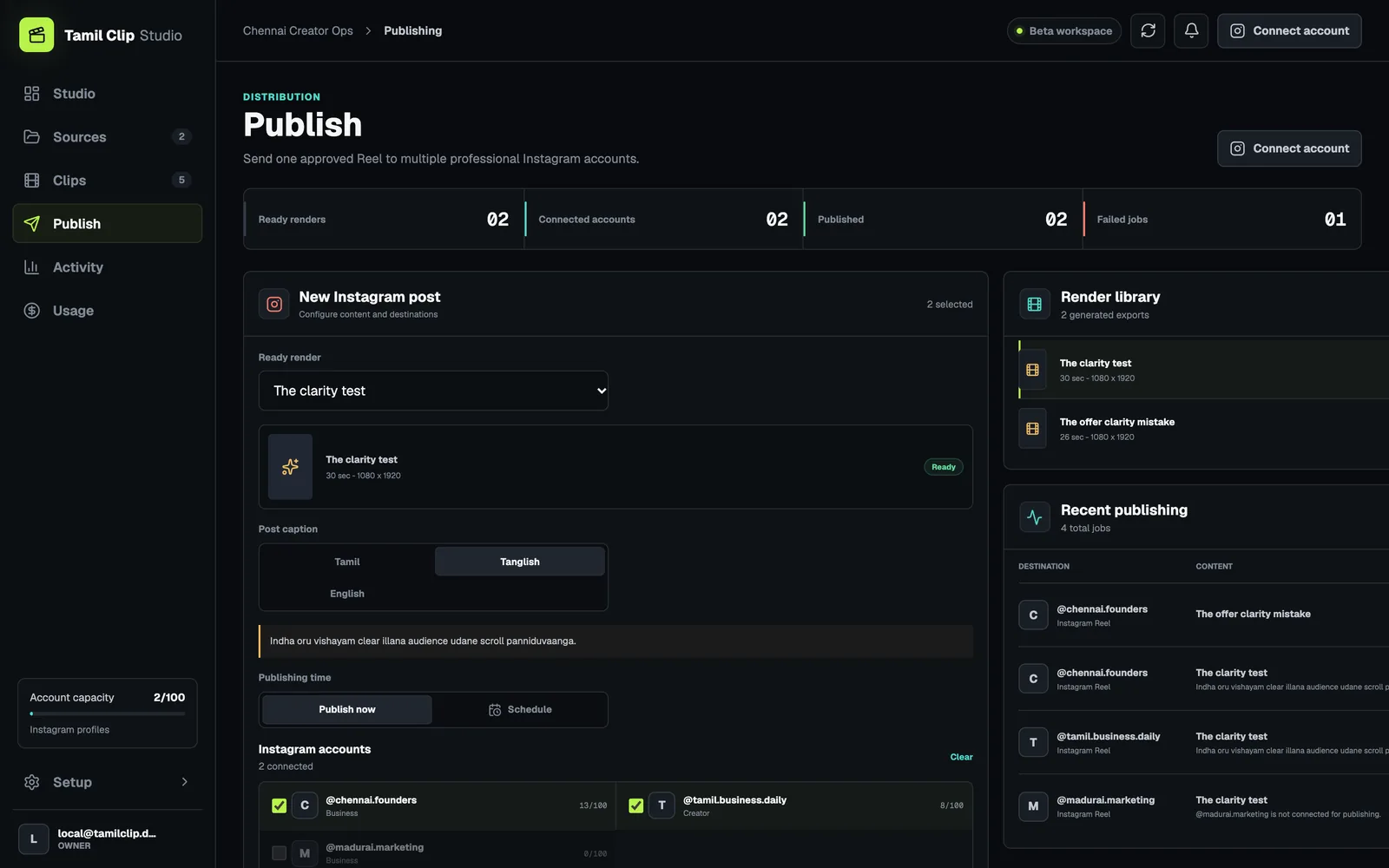This screenshot has height=868, width=1389.
Task: Click the M avatar in @madurai.marketing publishing row
Action: point(1033,806)
